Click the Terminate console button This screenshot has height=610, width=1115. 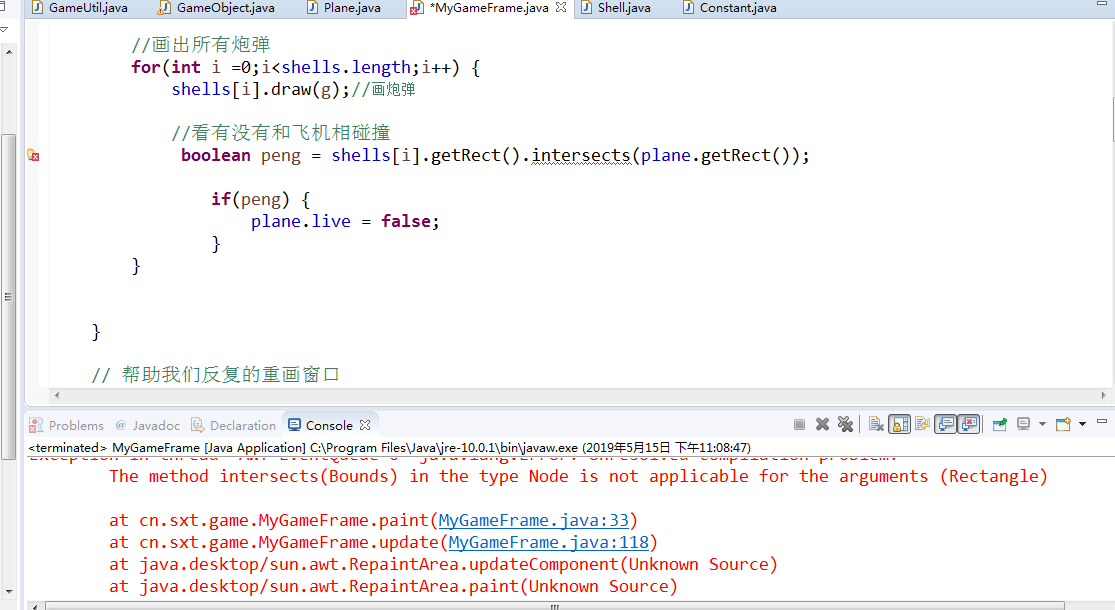(799, 424)
